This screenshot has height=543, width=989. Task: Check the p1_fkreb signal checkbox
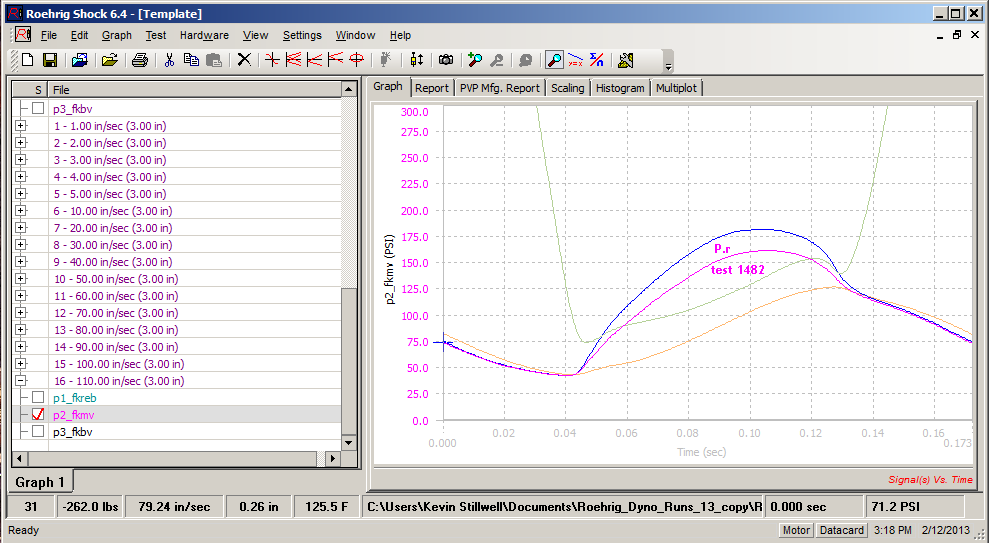(x=38, y=397)
